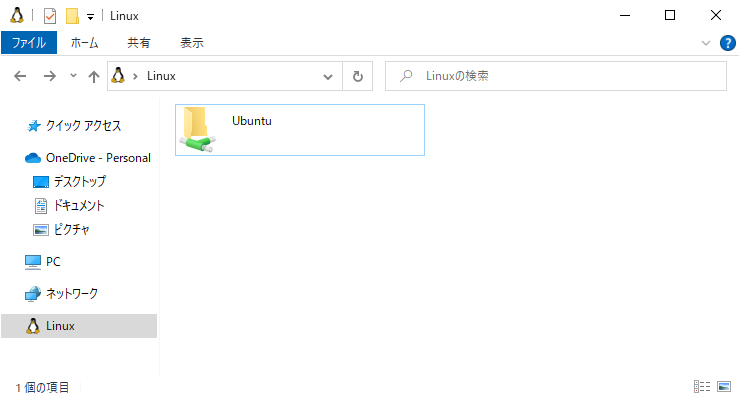Open the 表示 ribbon tab
Viewport: 740px width, 400px height.
pos(192,43)
